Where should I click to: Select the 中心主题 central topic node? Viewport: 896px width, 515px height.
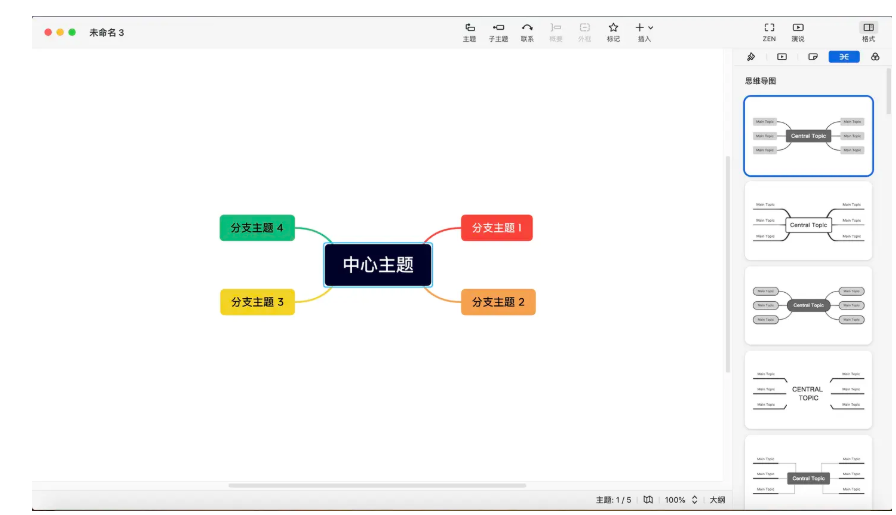click(378, 265)
